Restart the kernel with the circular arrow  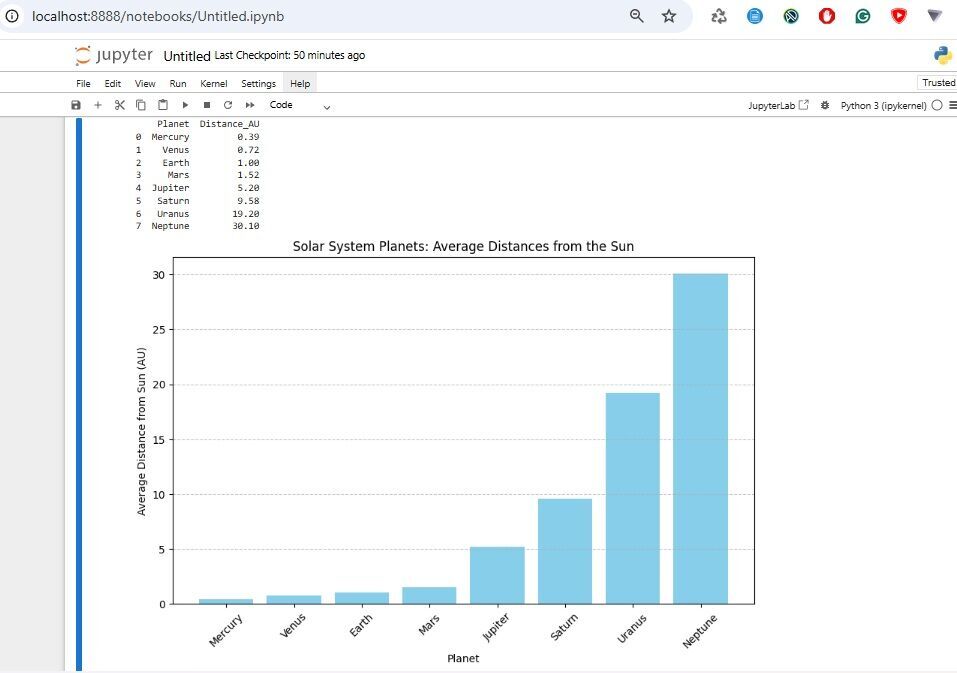point(228,105)
